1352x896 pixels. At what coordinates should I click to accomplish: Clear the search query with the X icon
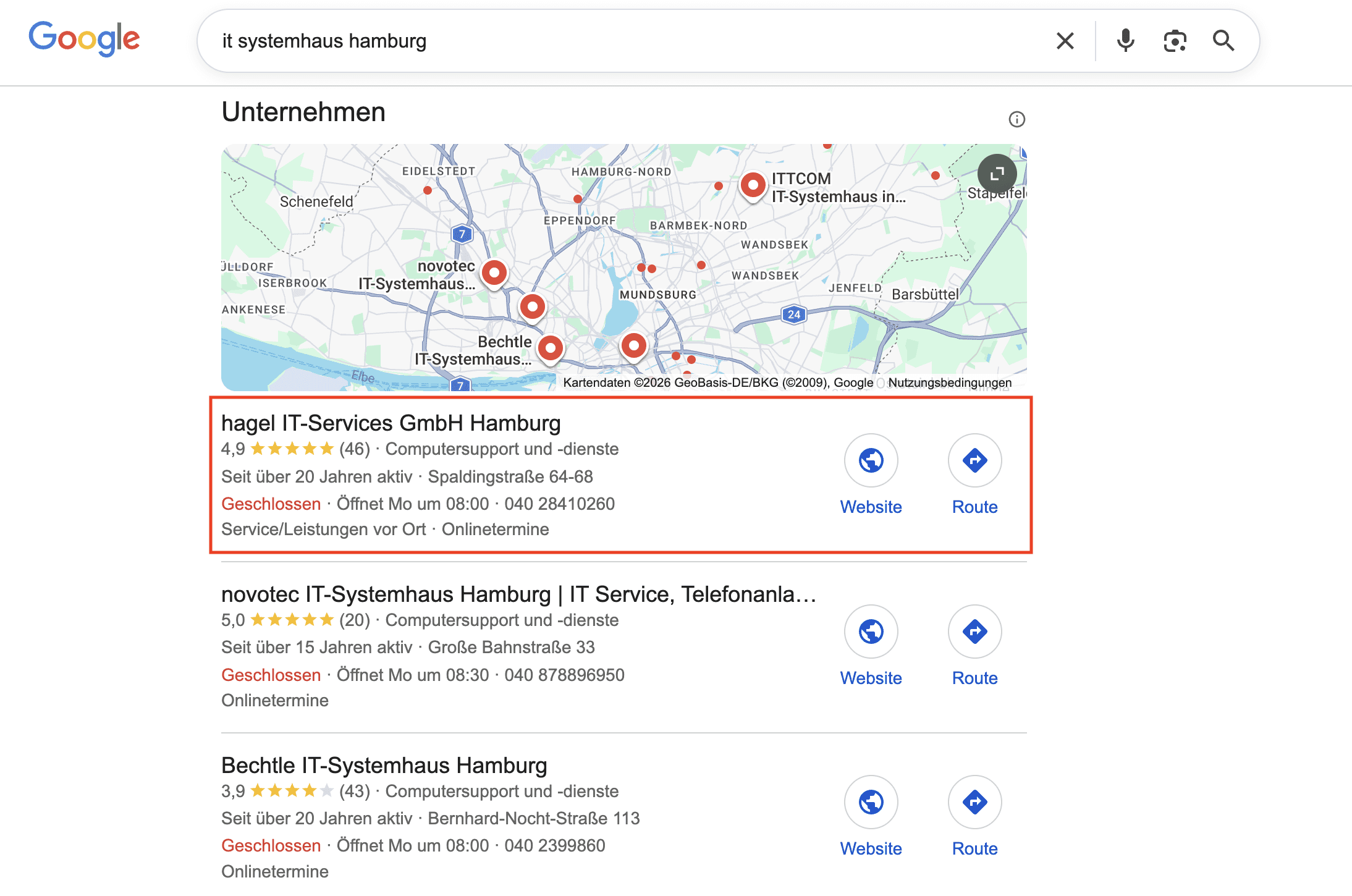[x=1065, y=41]
